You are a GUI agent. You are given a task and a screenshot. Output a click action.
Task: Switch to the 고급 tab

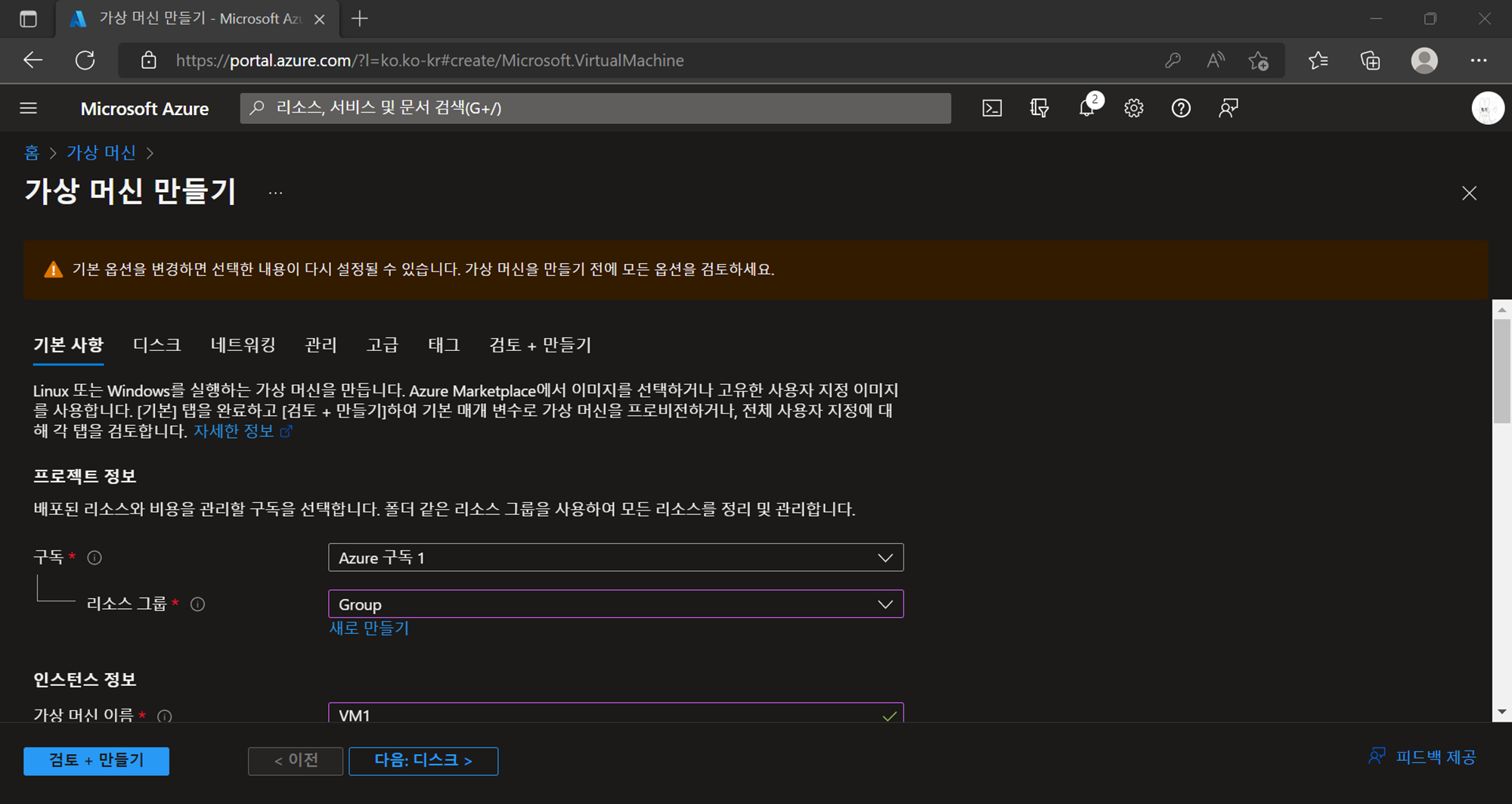tap(383, 345)
